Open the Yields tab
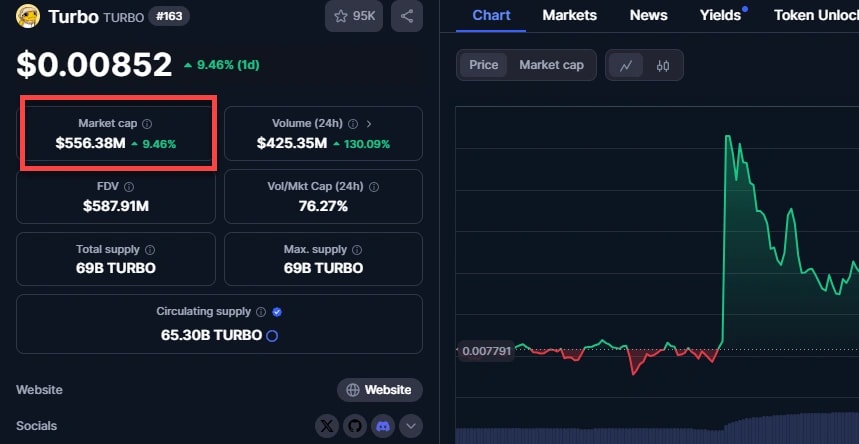859x444 pixels. [720, 15]
